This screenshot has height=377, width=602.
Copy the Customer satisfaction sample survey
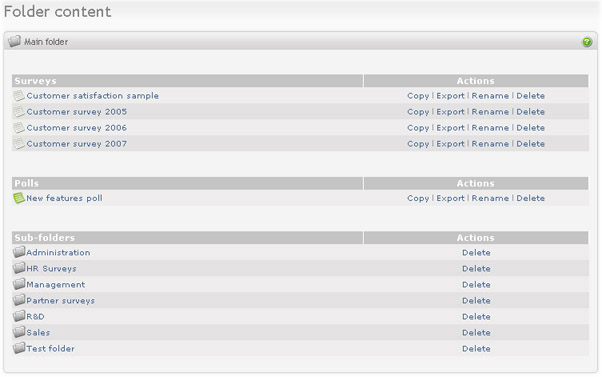(x=418, y=96)
